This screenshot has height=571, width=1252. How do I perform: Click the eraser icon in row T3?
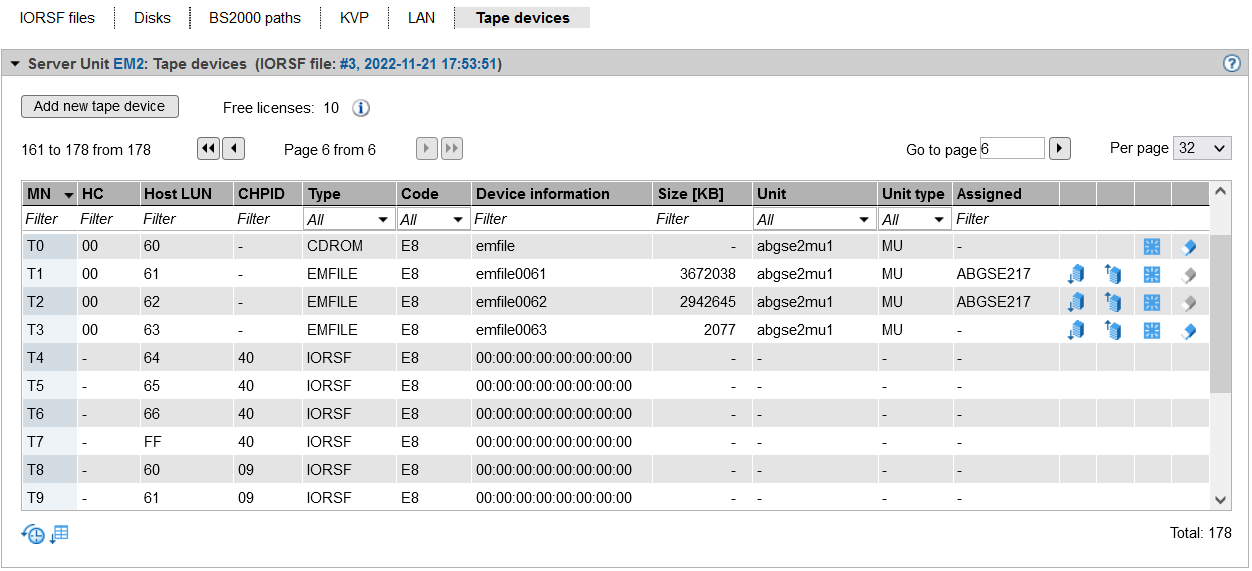click(x=1189, y=330)
